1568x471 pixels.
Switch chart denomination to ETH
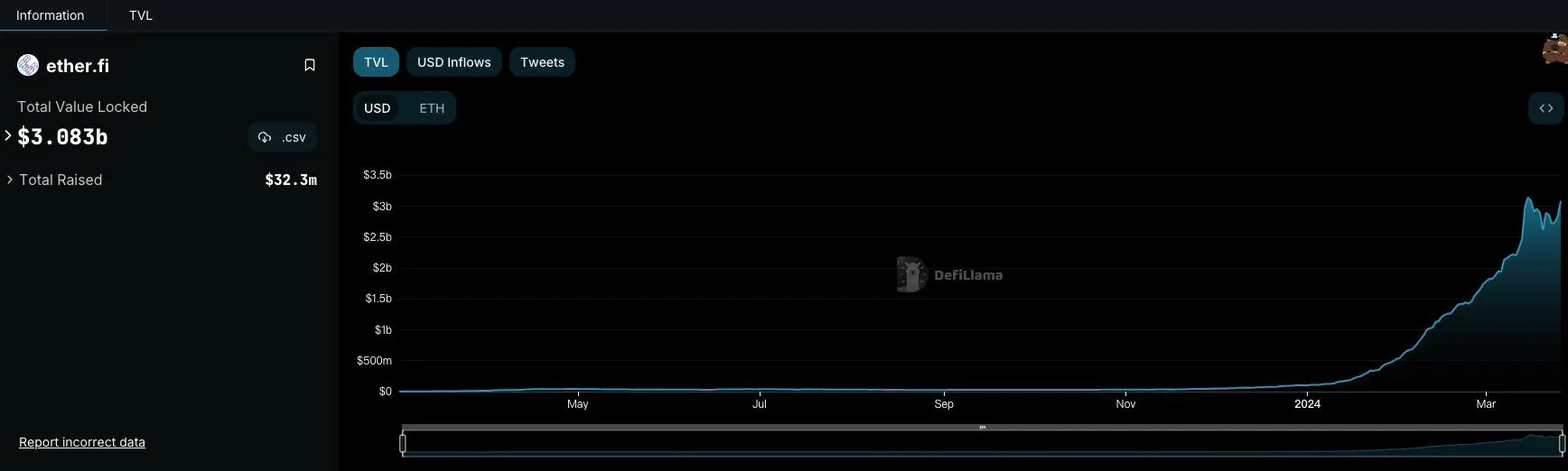point(432,108)
